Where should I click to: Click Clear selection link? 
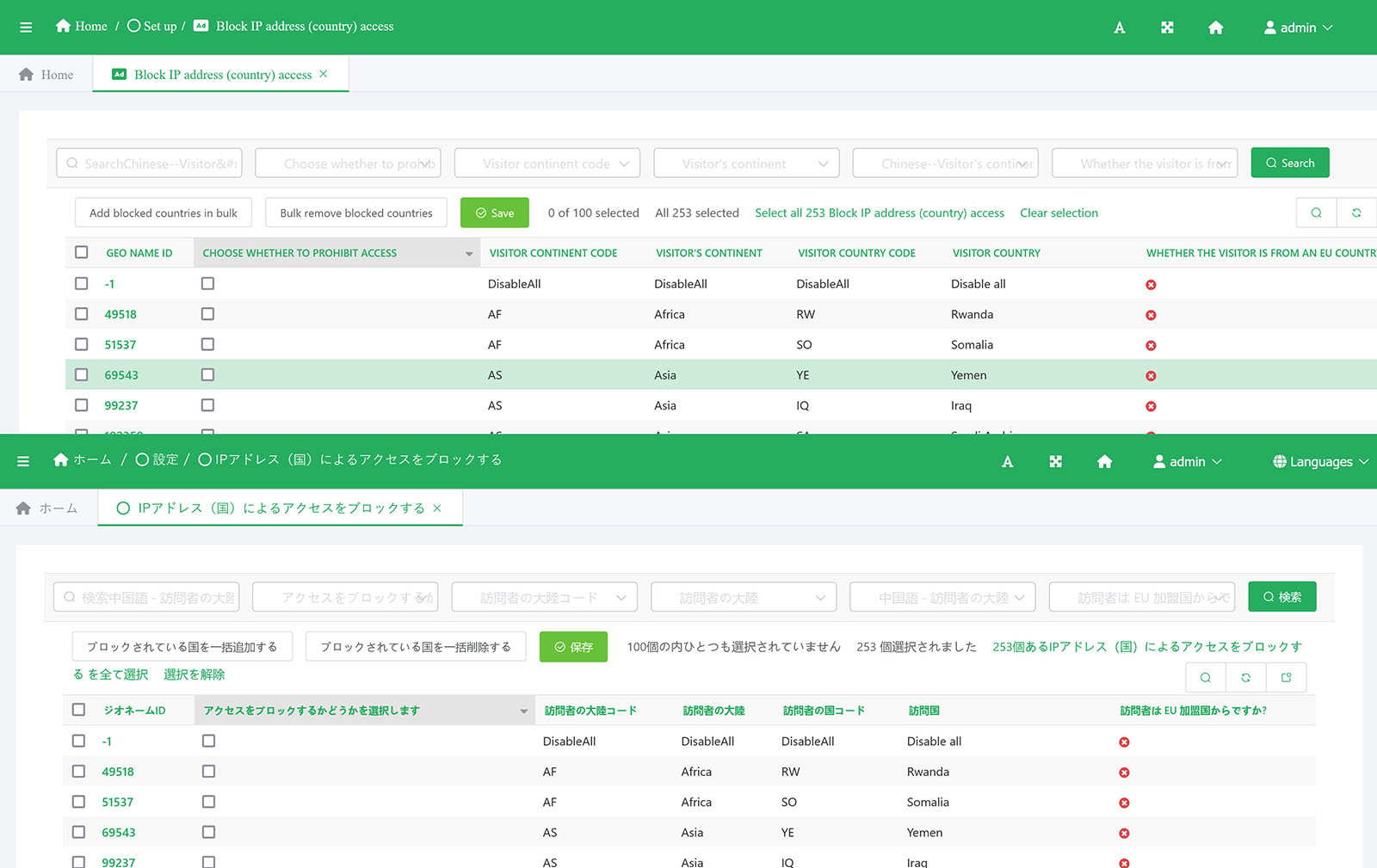point(1059,212)
